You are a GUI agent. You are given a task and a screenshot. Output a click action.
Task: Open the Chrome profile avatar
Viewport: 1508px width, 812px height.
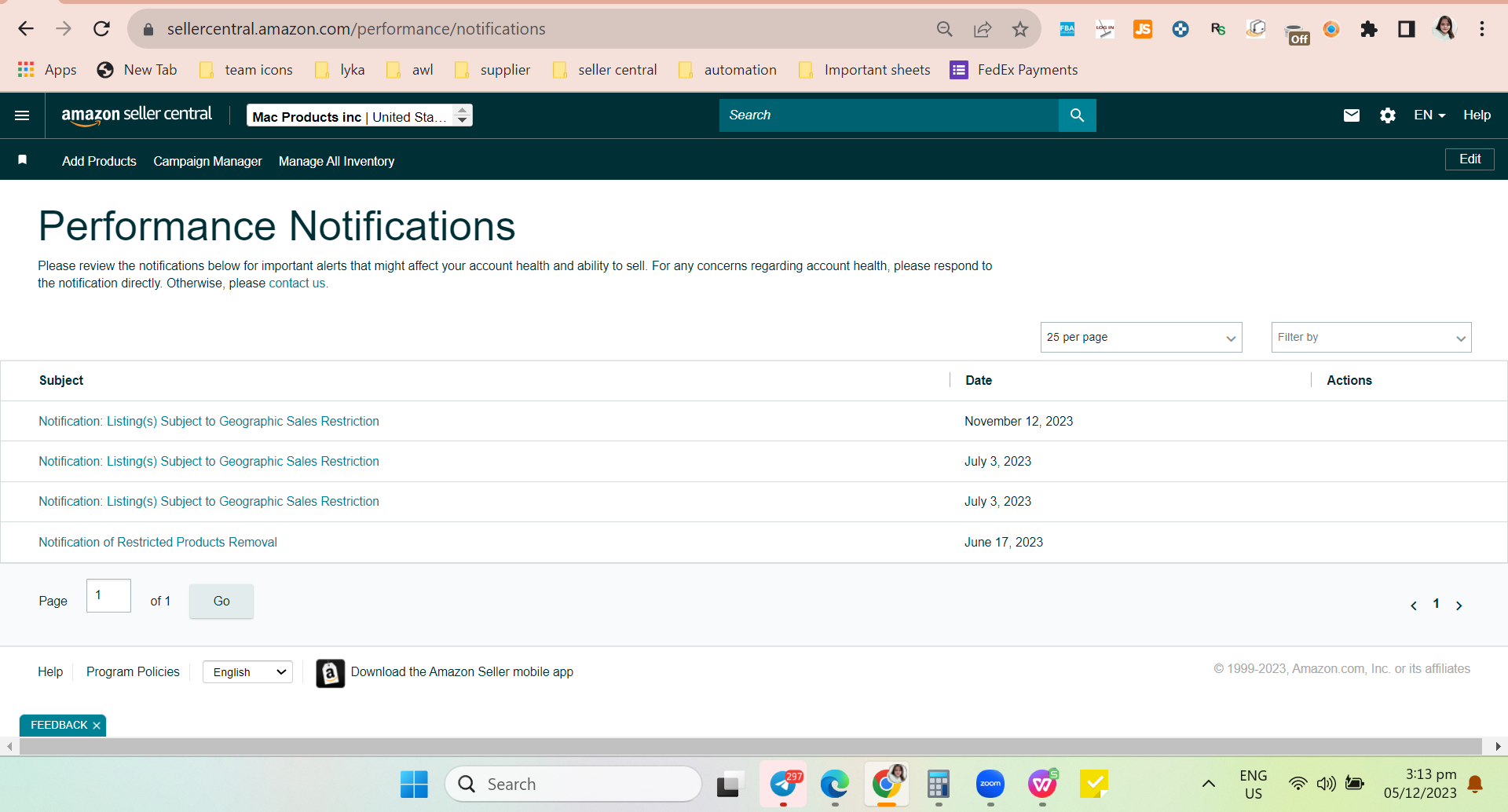point(1444,29)
